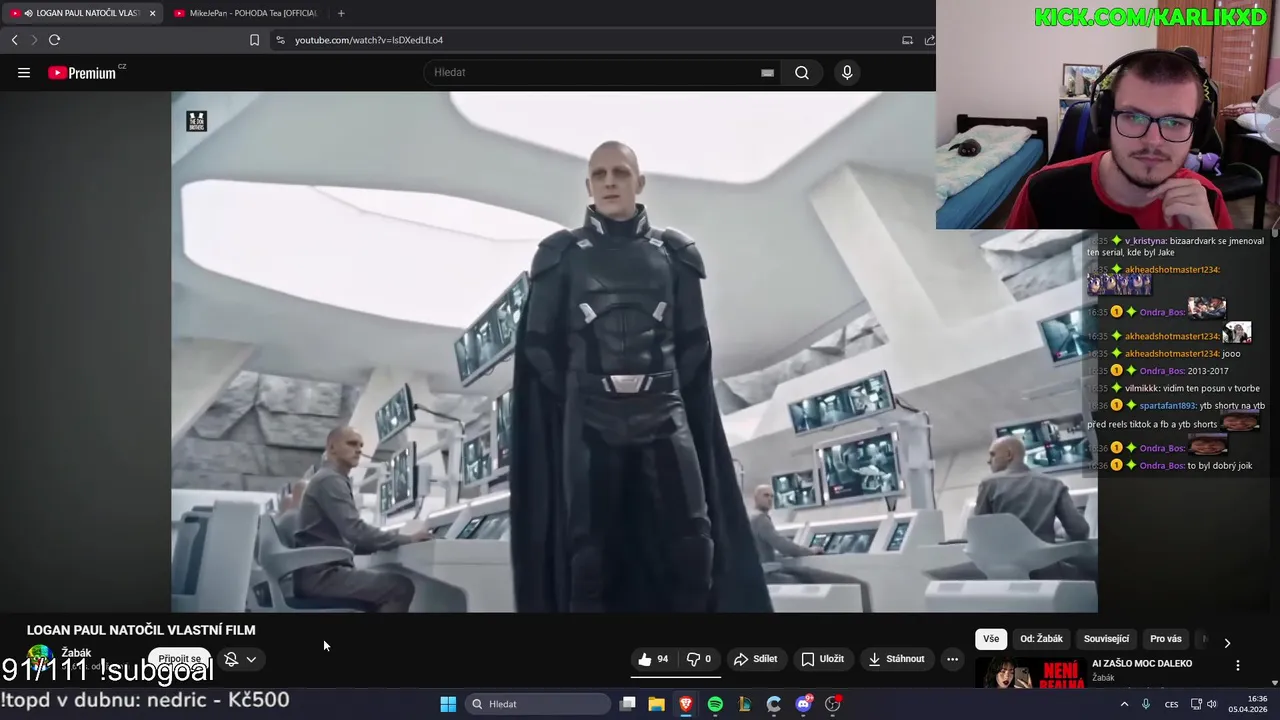Select the Od: Žabák filter chip

[1041, 639]
